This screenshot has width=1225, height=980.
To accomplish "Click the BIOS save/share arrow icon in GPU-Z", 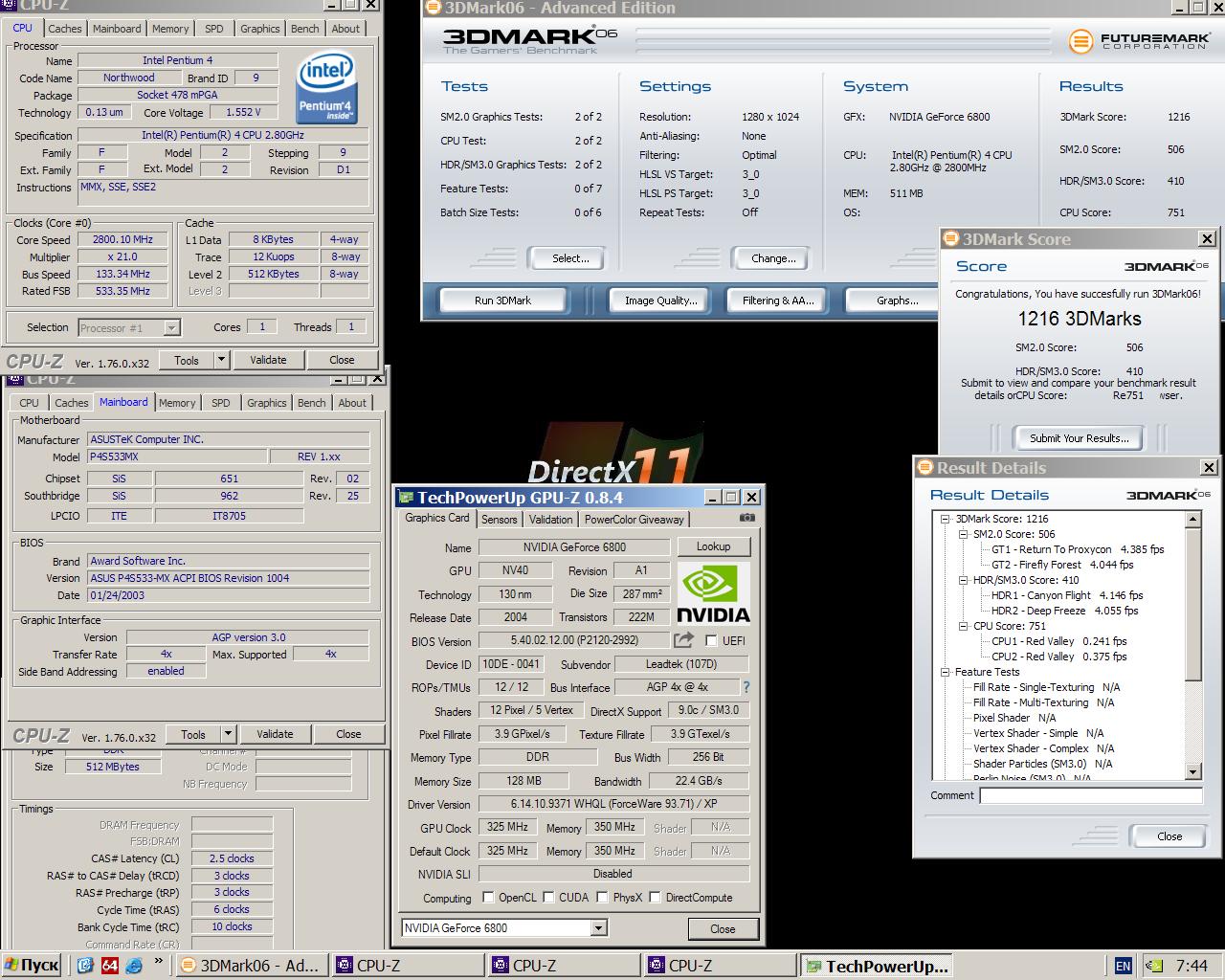I will 684,640.
